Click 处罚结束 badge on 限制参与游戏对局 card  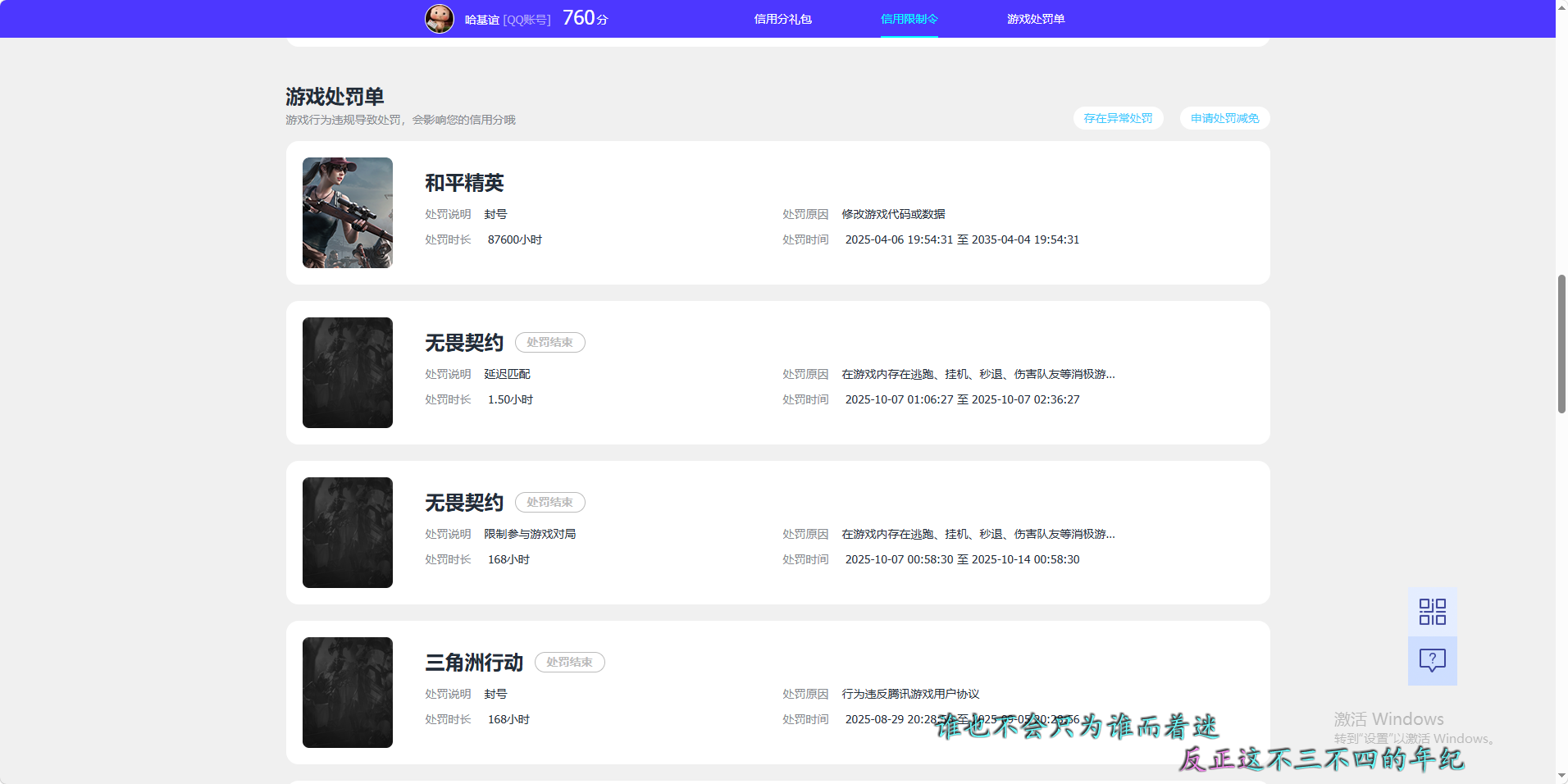click(x=549, y=503)
